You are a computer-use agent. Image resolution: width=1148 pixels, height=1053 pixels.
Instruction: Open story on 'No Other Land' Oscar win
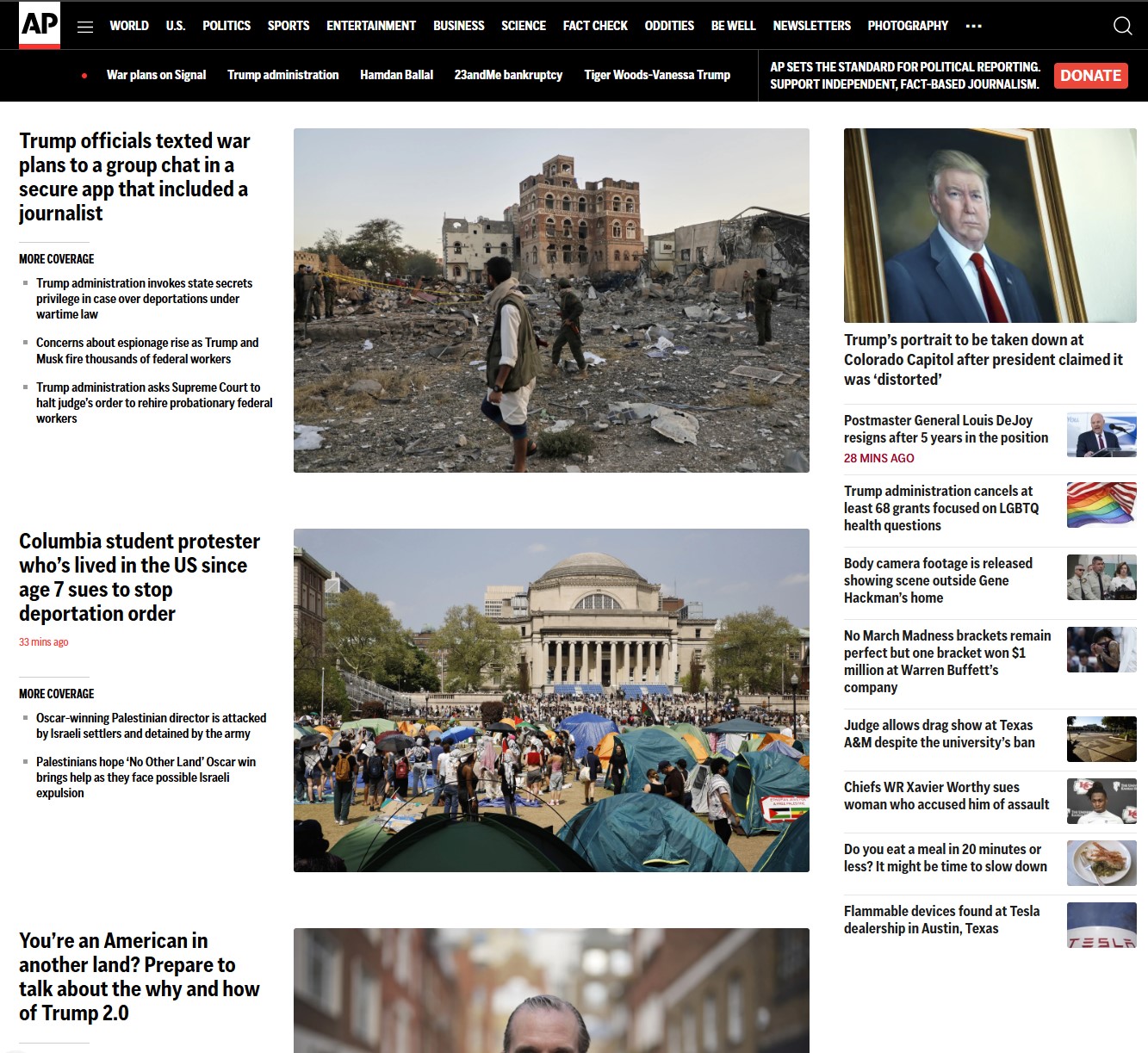pos(146,777)
